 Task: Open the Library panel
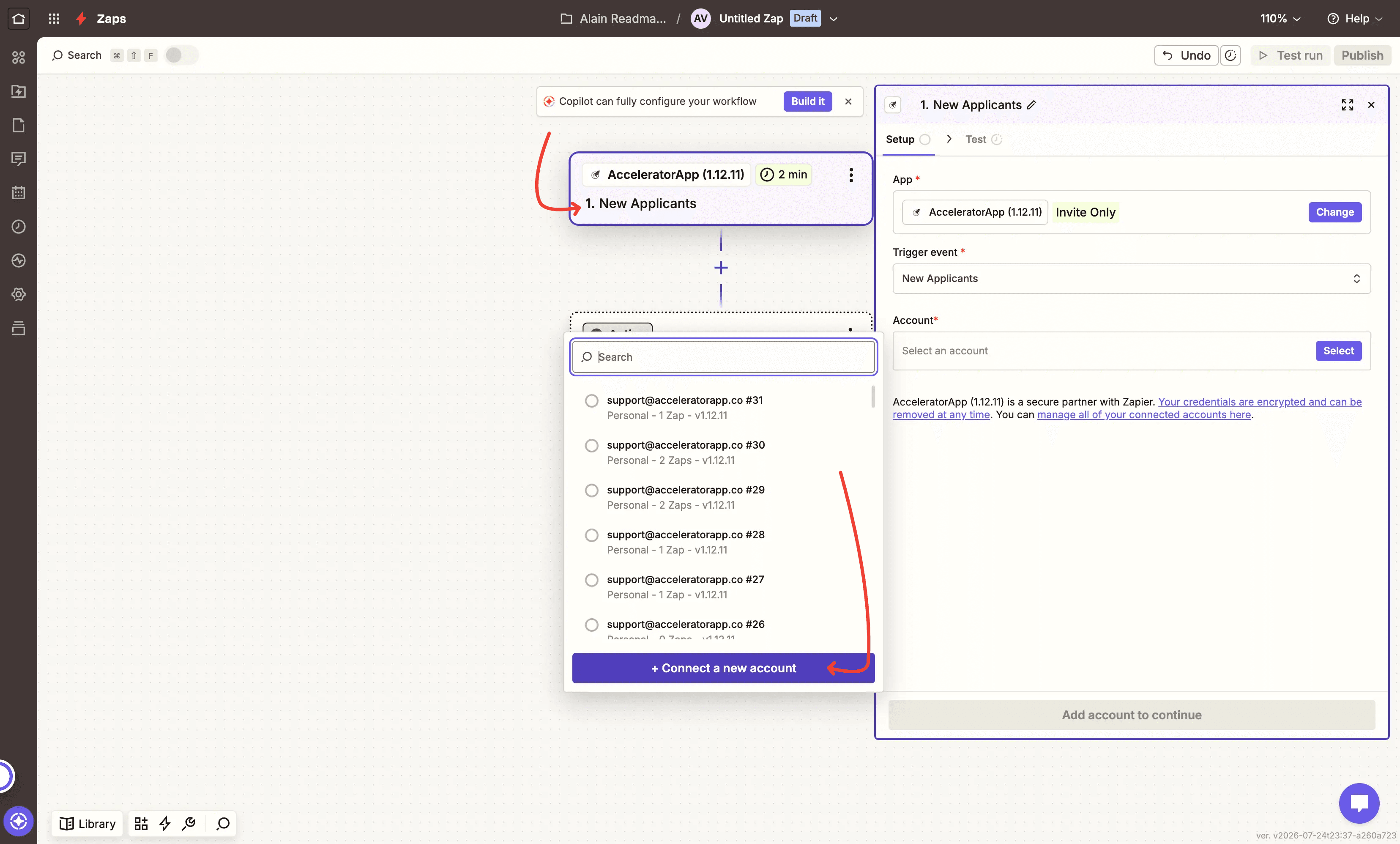[x=87, y=824]
